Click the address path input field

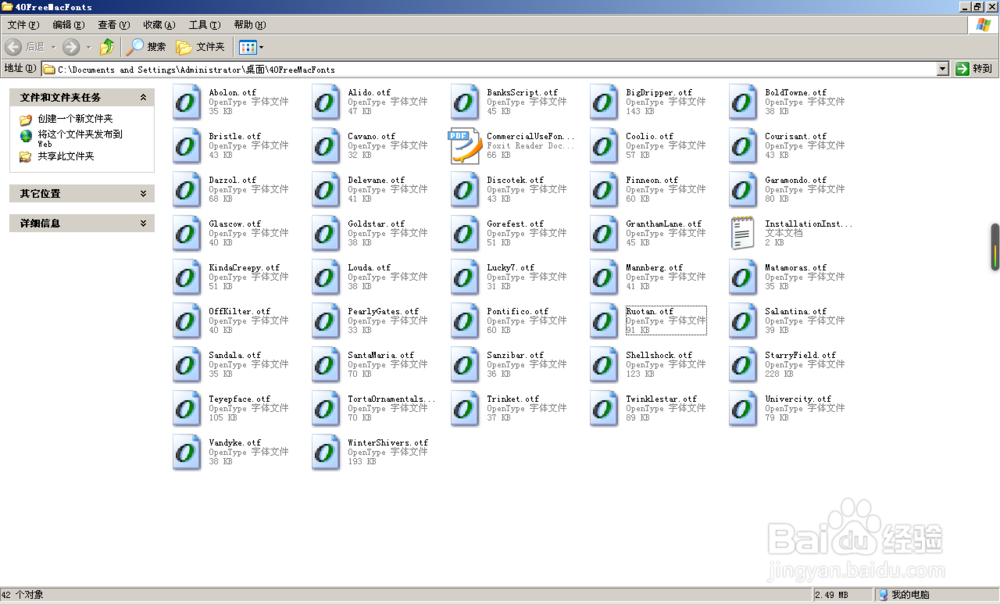(496, 69)
